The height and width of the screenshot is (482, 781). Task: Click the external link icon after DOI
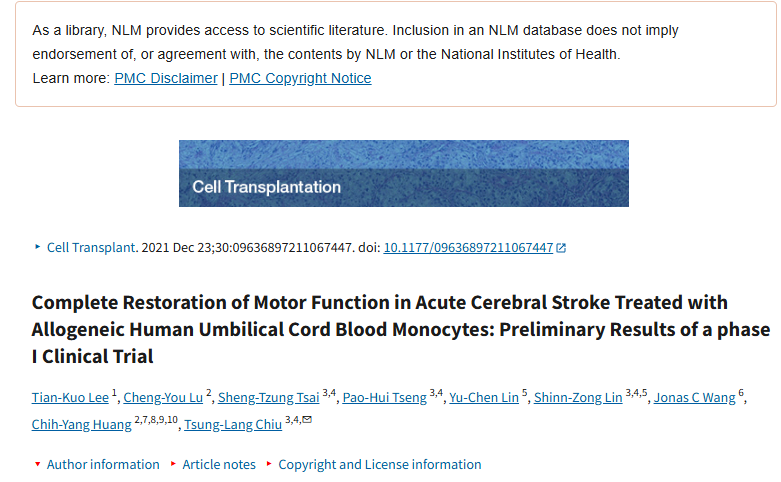[x=561, y=248]
